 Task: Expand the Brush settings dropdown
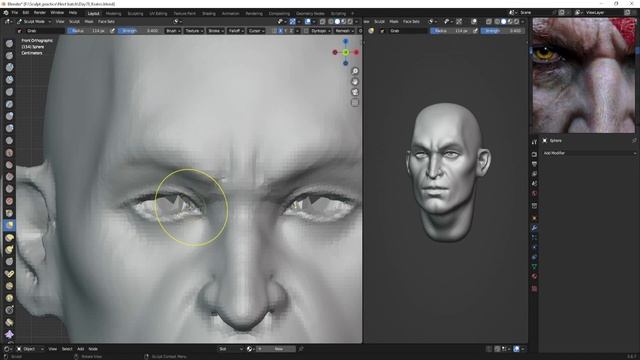click(173, 31)
